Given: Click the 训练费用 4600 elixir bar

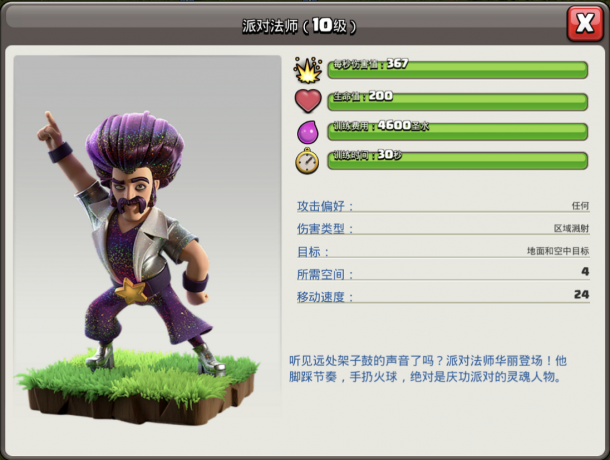Looking at the screenshot, I should tap(458, 131).
